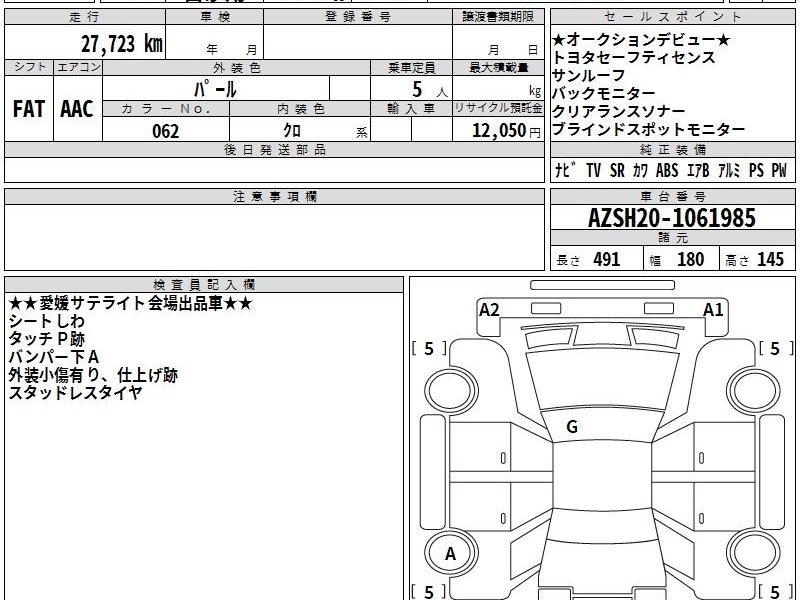Select the "内装色" header

pyautogui.click(x=301, y=109)
